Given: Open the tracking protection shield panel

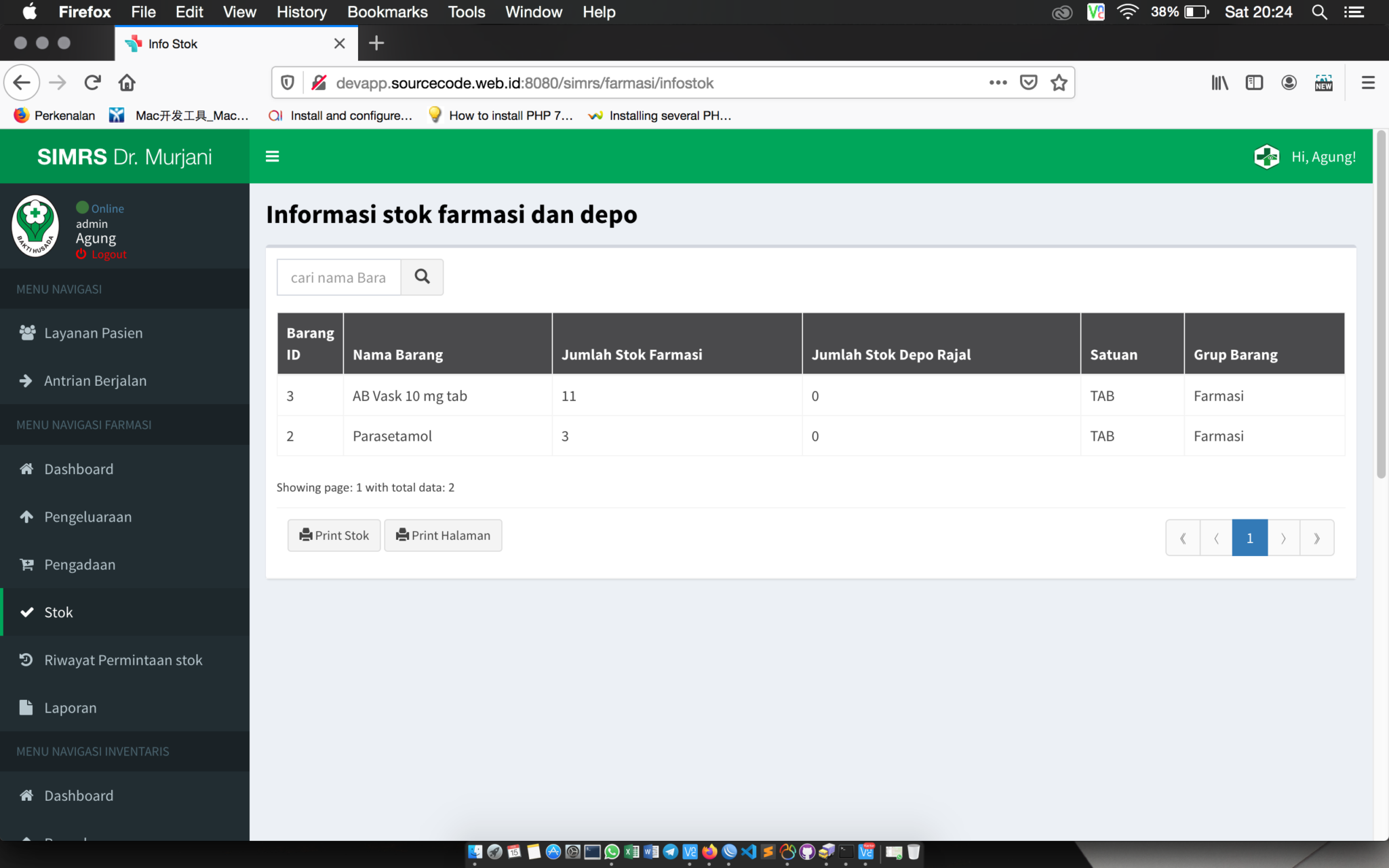Looking at the screenshot, I should (x=287, y=82).
